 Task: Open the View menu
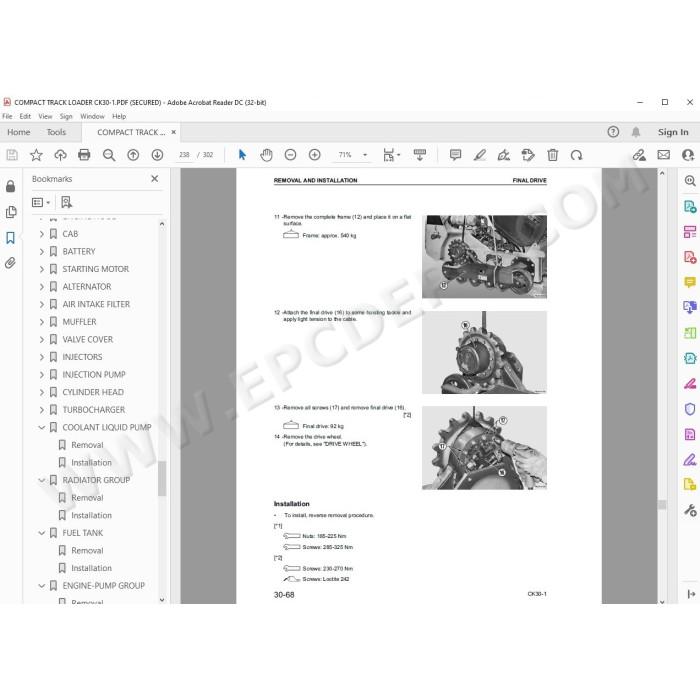pyautogui.click(x=45, y=117)
